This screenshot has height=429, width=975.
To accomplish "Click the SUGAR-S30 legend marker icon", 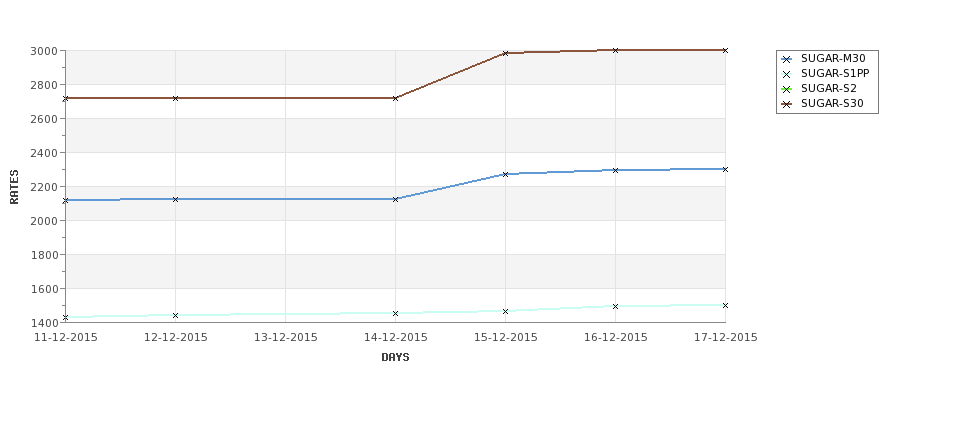I will tap(787, 104).
